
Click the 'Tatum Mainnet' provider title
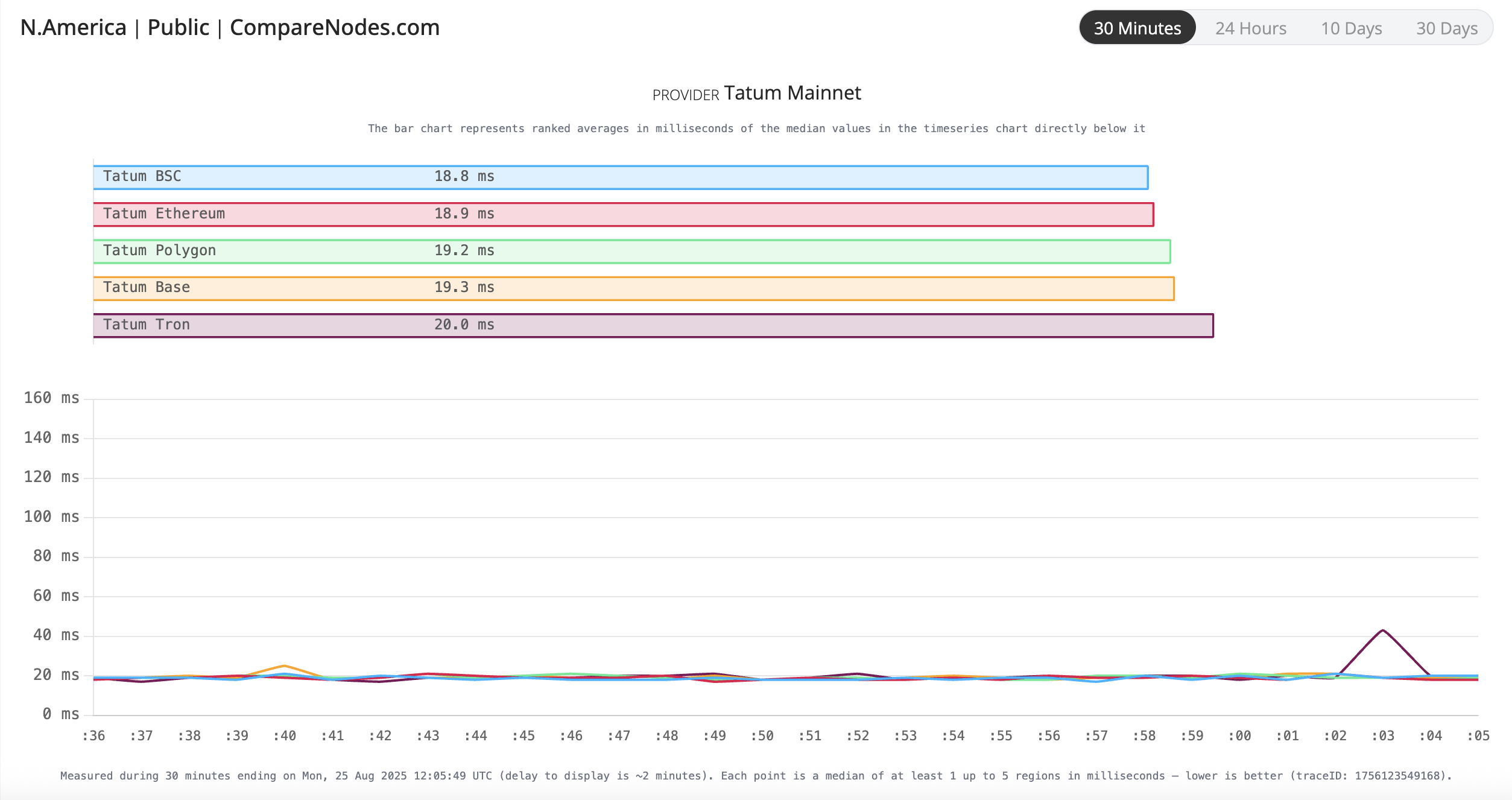point(792,93)
